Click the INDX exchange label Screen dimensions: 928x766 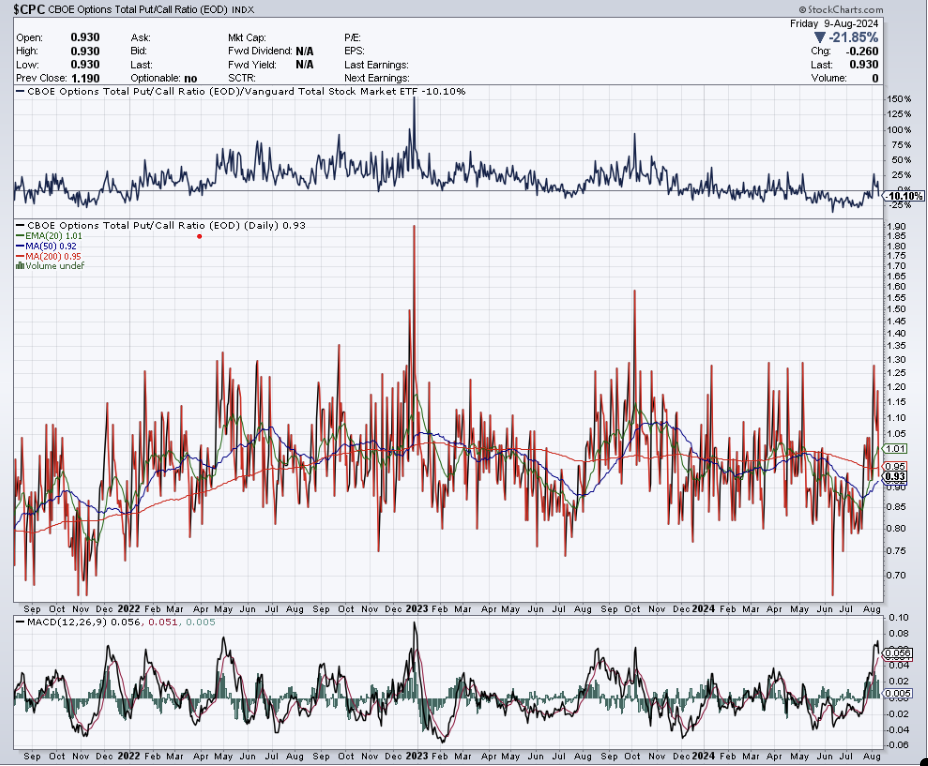243,9
